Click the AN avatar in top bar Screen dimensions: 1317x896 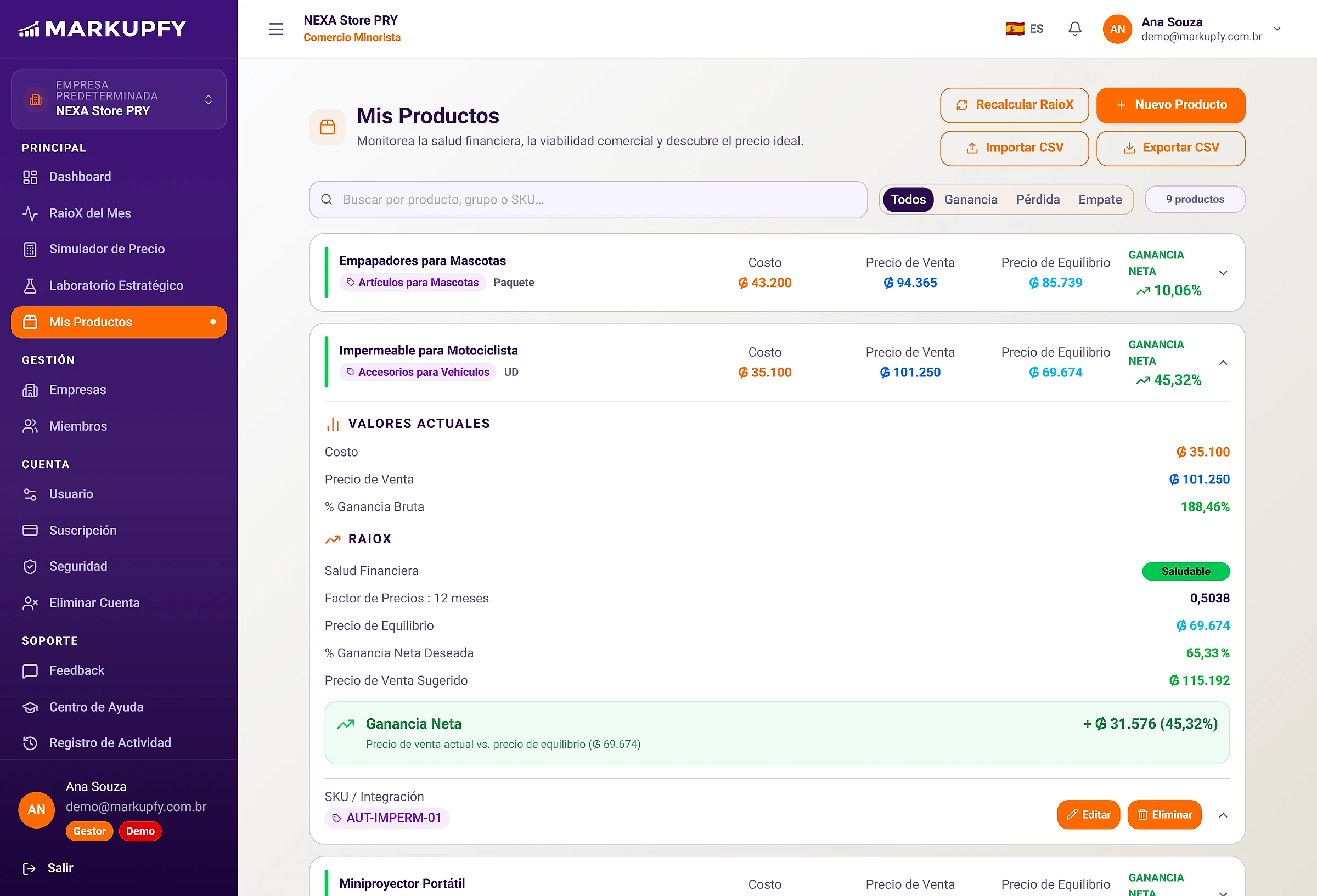[x=1117, y=29]
